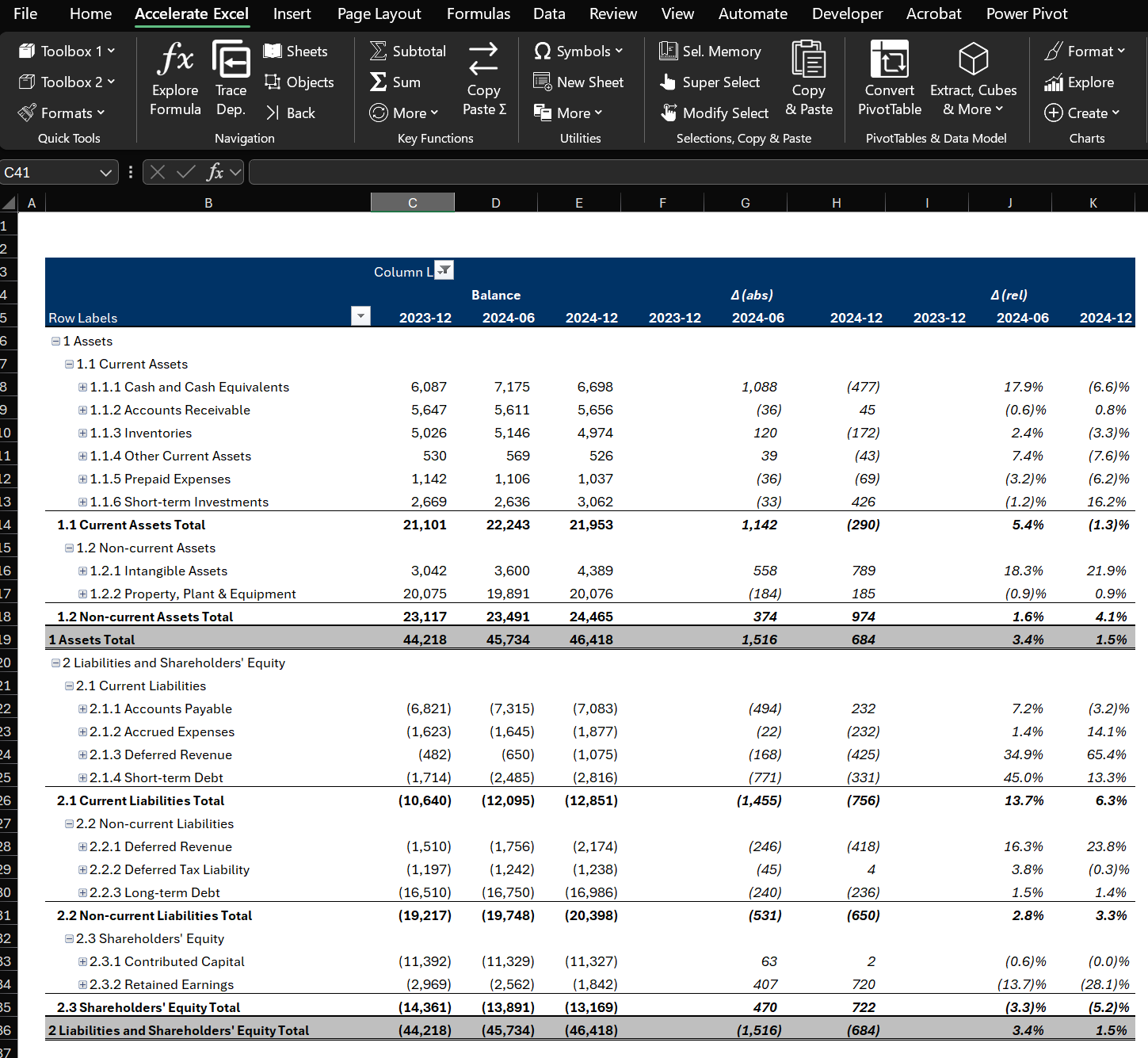Image resolution: width=1148 pixels, height=1058 pixels.
Task: Click the Copy & Paste clipboard icon
Action: coord(808,59)
